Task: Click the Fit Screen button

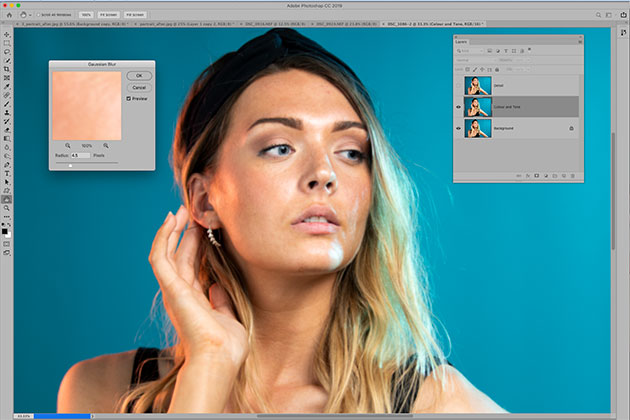Action: tap(108, 15)
